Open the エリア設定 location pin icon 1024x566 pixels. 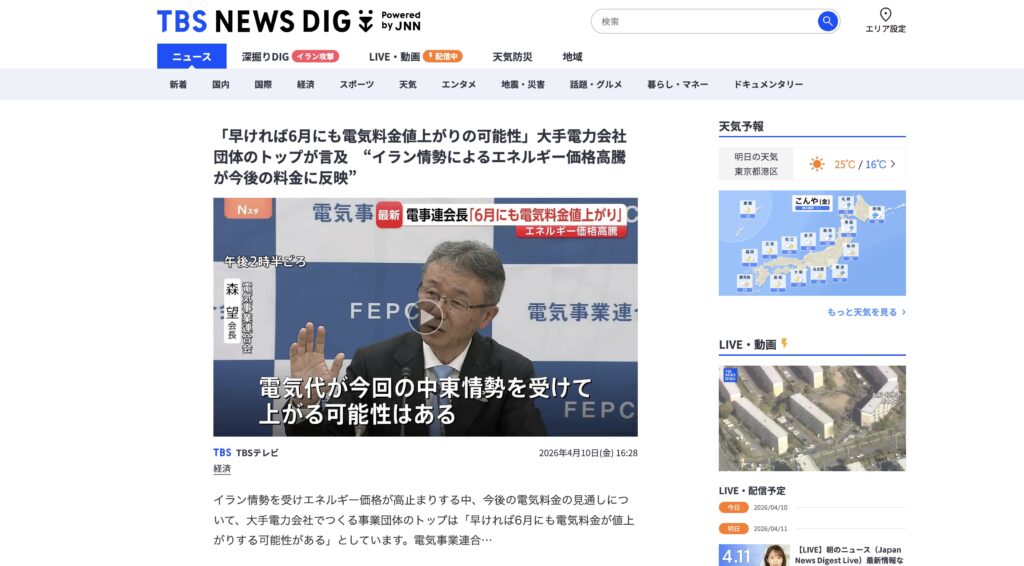886,14
